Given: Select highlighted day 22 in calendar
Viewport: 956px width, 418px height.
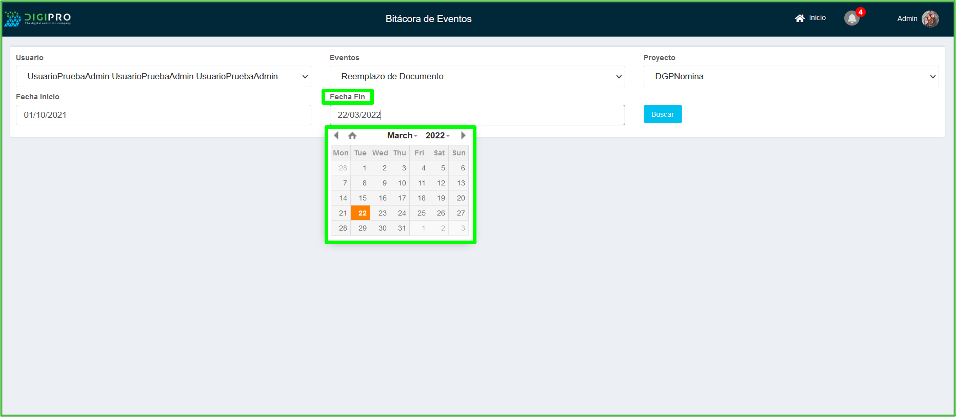Looking at the screenshot, I should [x=362, y=213].
